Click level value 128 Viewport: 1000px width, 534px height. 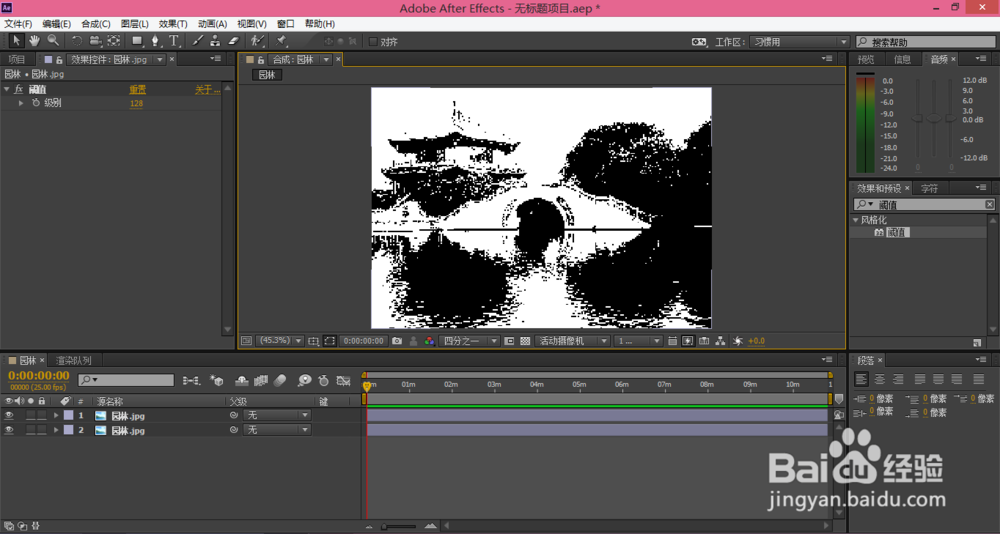tap(136, 103)
